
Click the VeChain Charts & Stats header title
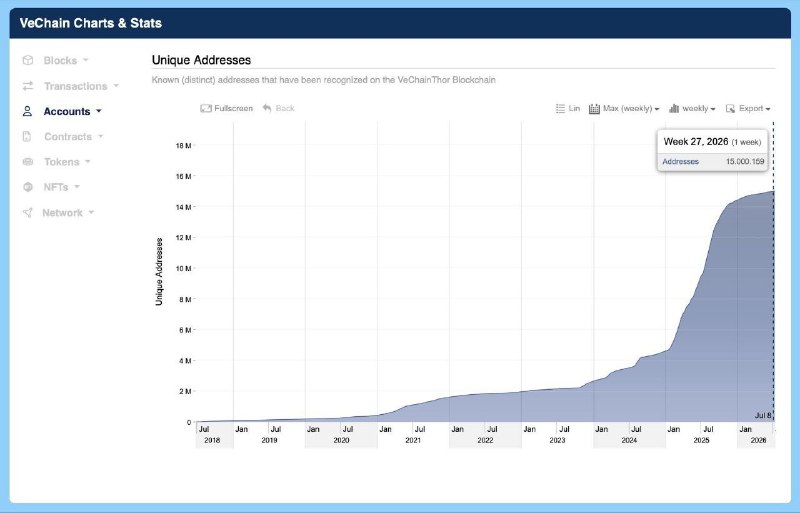[x=90, y=23]
